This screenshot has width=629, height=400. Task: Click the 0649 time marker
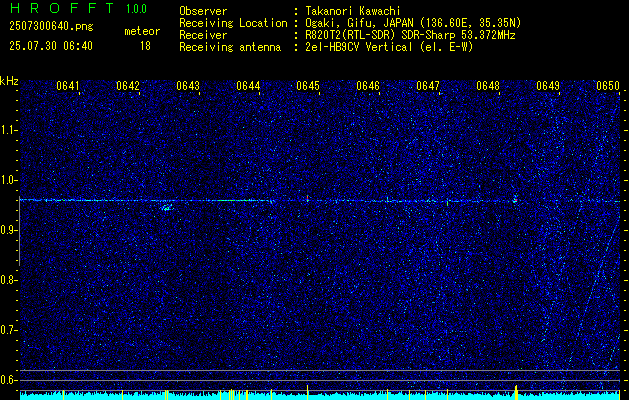pos(548,86)
